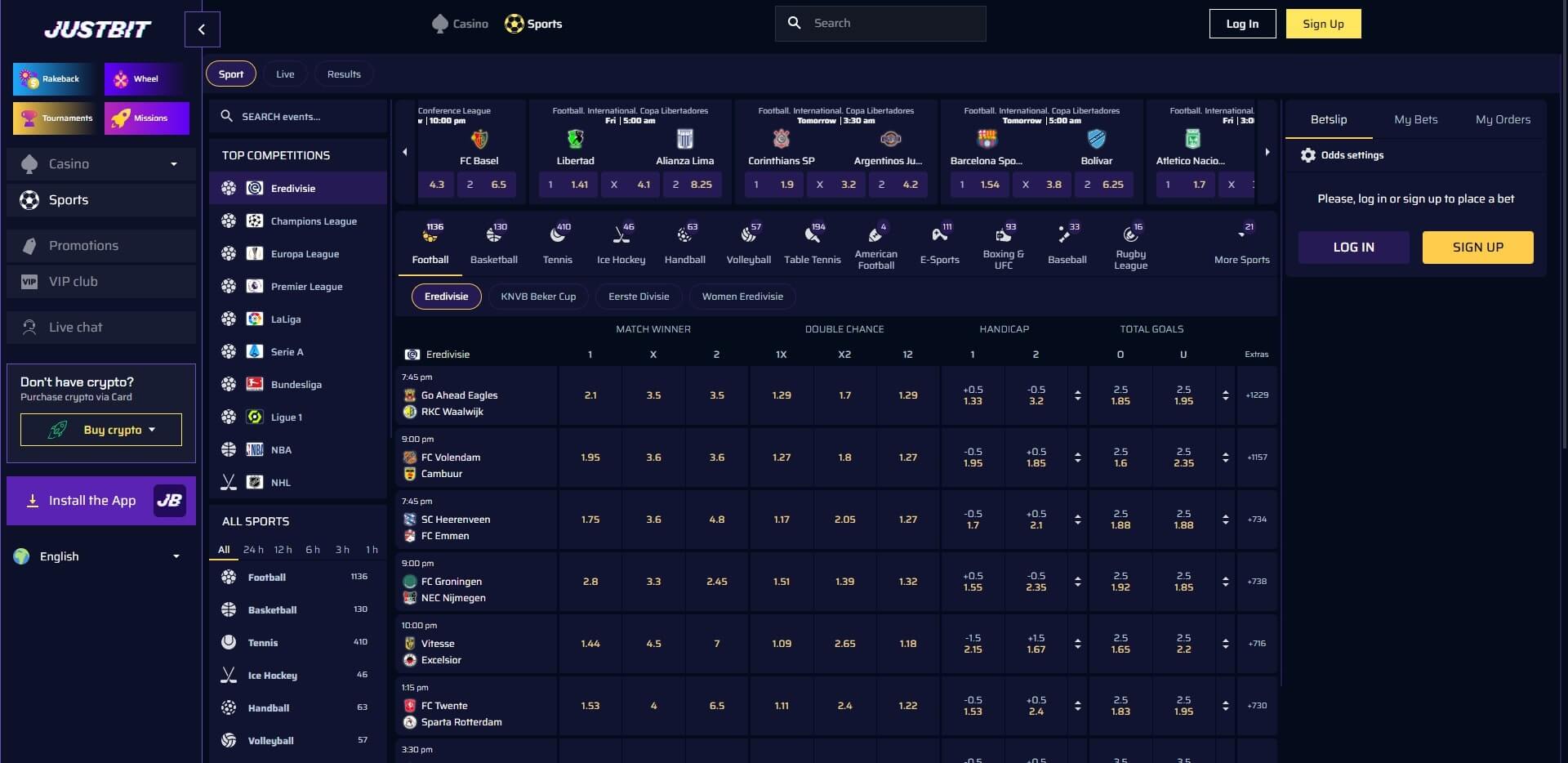Select the Women Eredivisie filter chip
This screenshot has width=1568, height=763.
coord(742,297)
